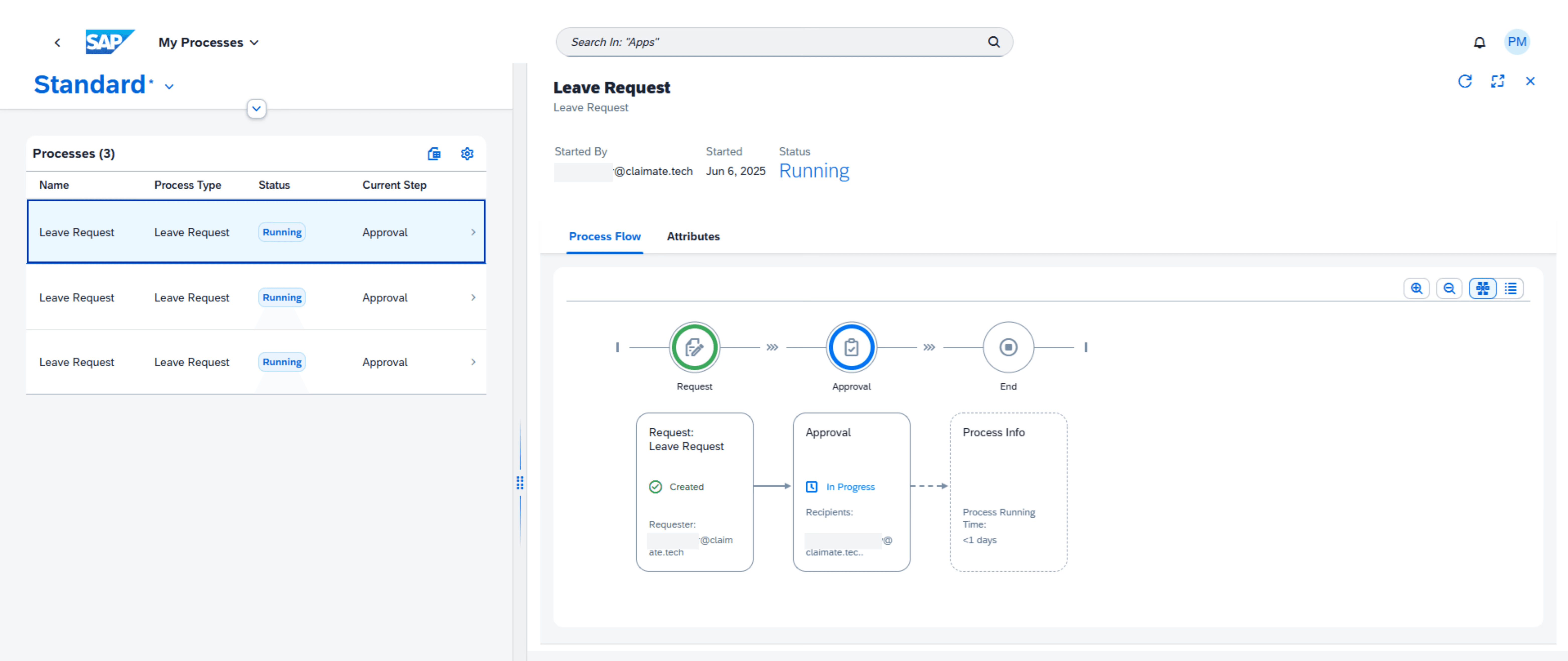Screen dimensions: 1568x661
Task: Click the arrows between Request and Approval
Action: 772,348
